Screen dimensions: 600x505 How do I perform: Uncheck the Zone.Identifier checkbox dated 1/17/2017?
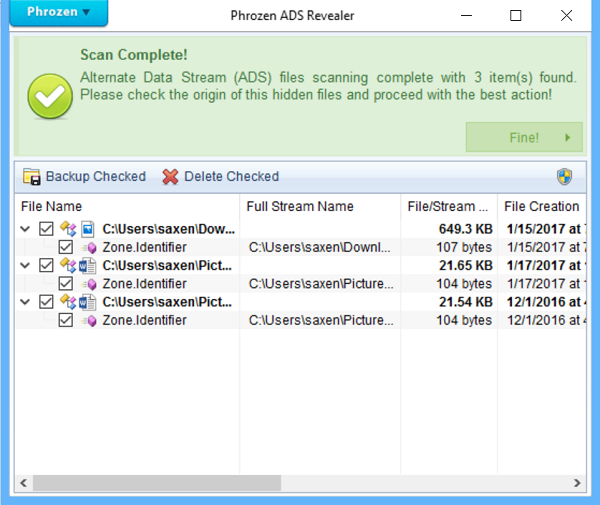tap(66, 284)
